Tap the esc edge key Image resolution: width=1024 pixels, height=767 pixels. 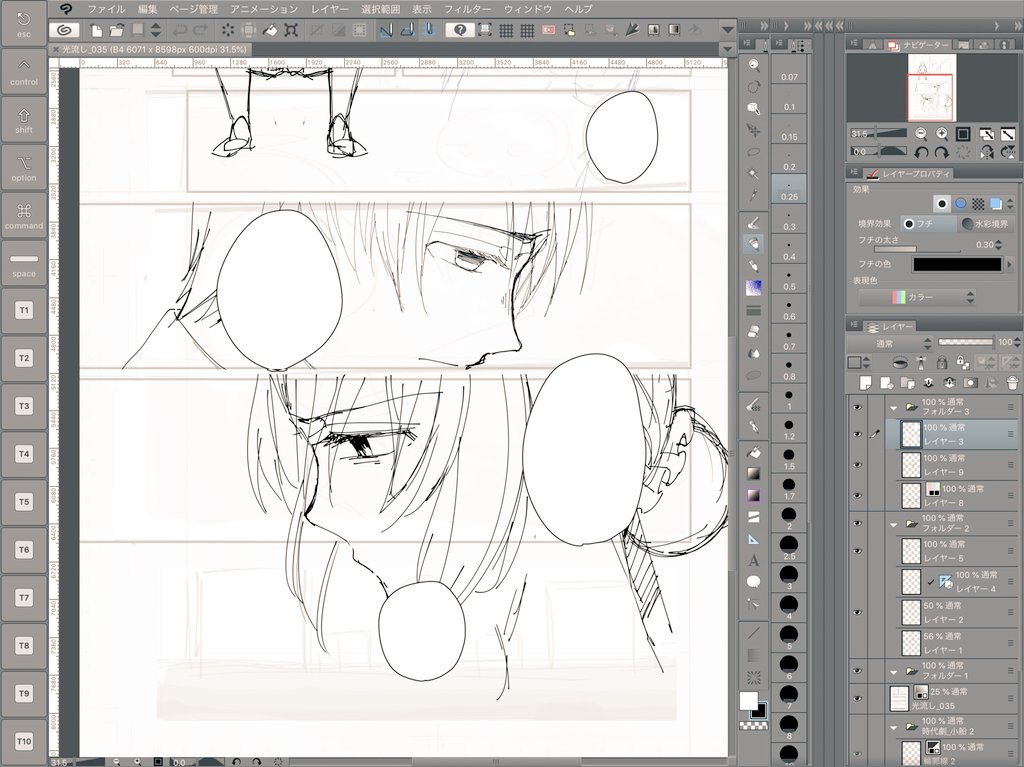tap(24, 24)
